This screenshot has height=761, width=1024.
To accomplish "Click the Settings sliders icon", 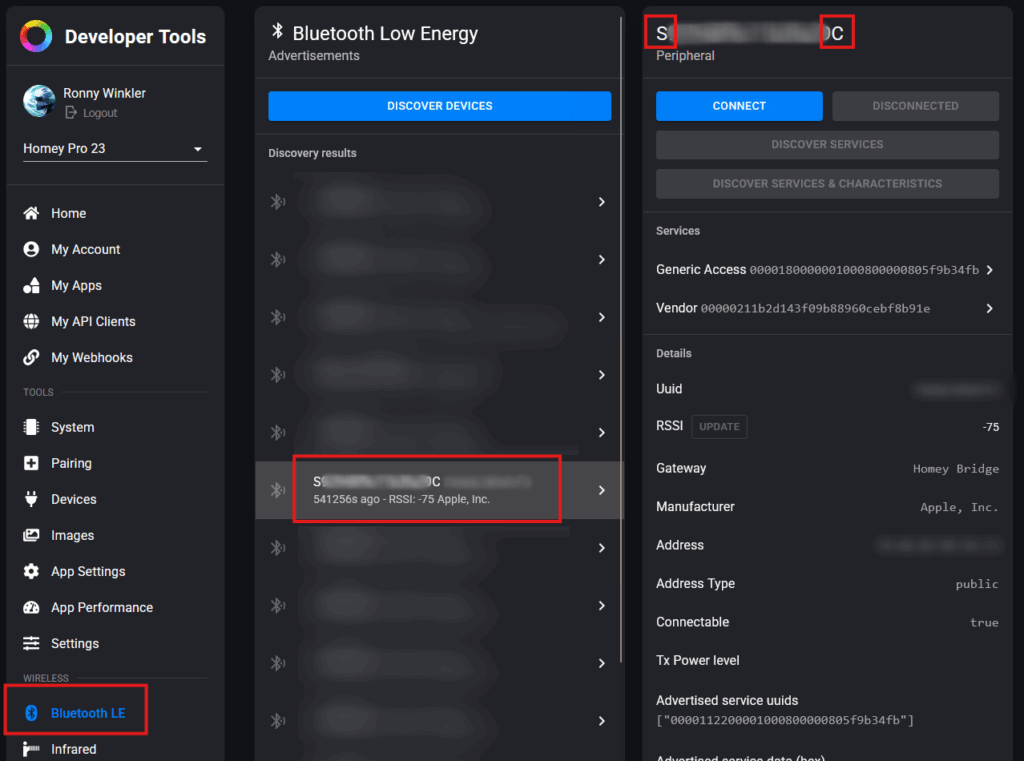I will (31, 643).
